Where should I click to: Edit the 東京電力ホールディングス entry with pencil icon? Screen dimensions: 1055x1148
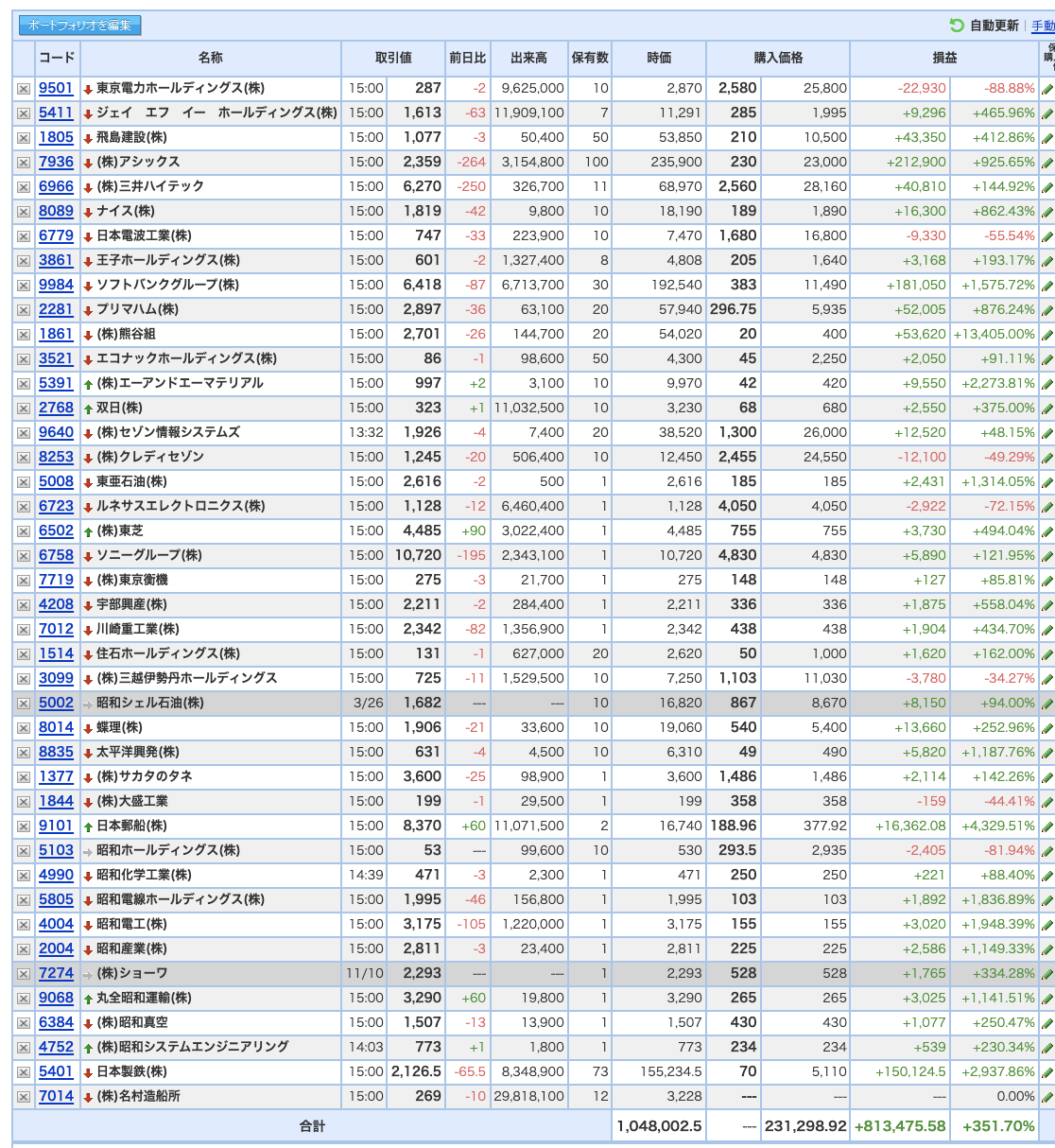pos(1047,89)
